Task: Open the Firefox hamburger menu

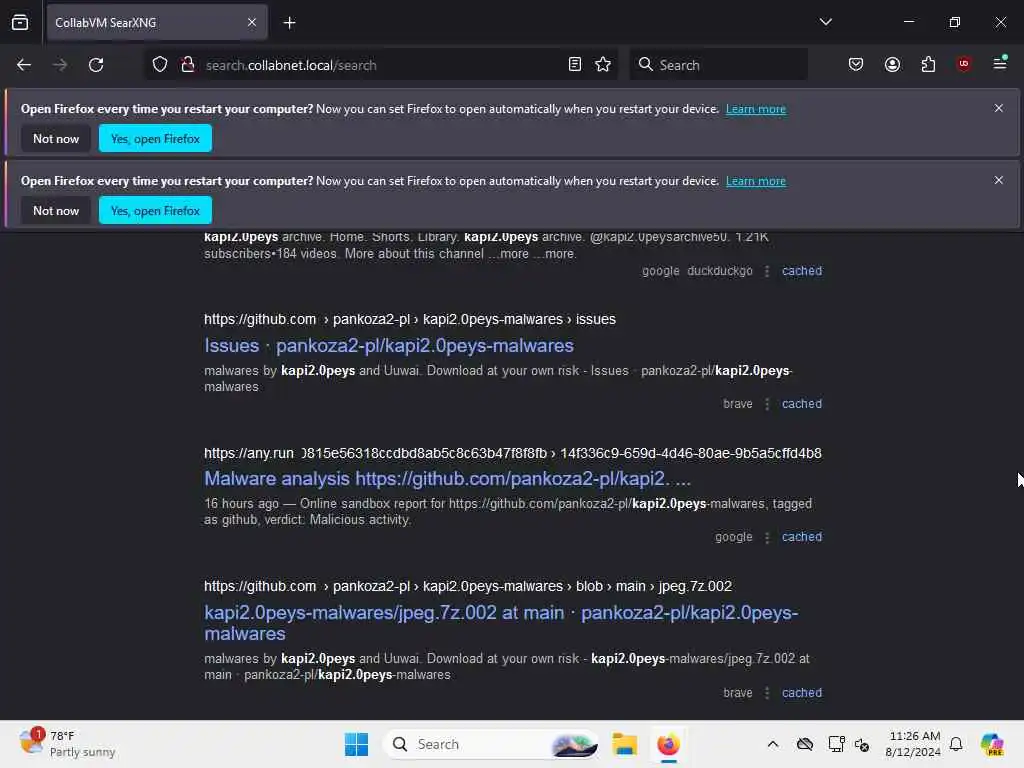Action: 1000,63
